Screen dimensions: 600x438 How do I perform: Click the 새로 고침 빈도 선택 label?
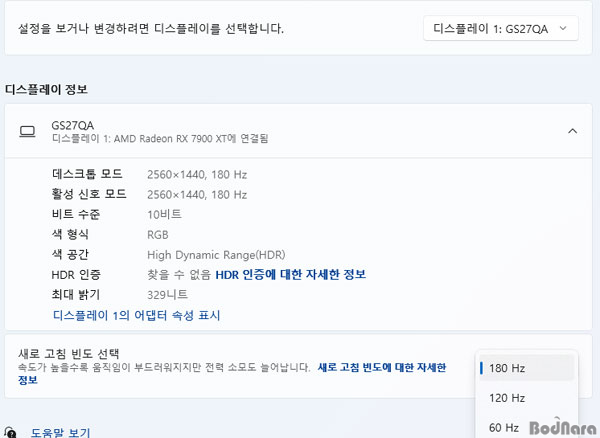point(68,353)
